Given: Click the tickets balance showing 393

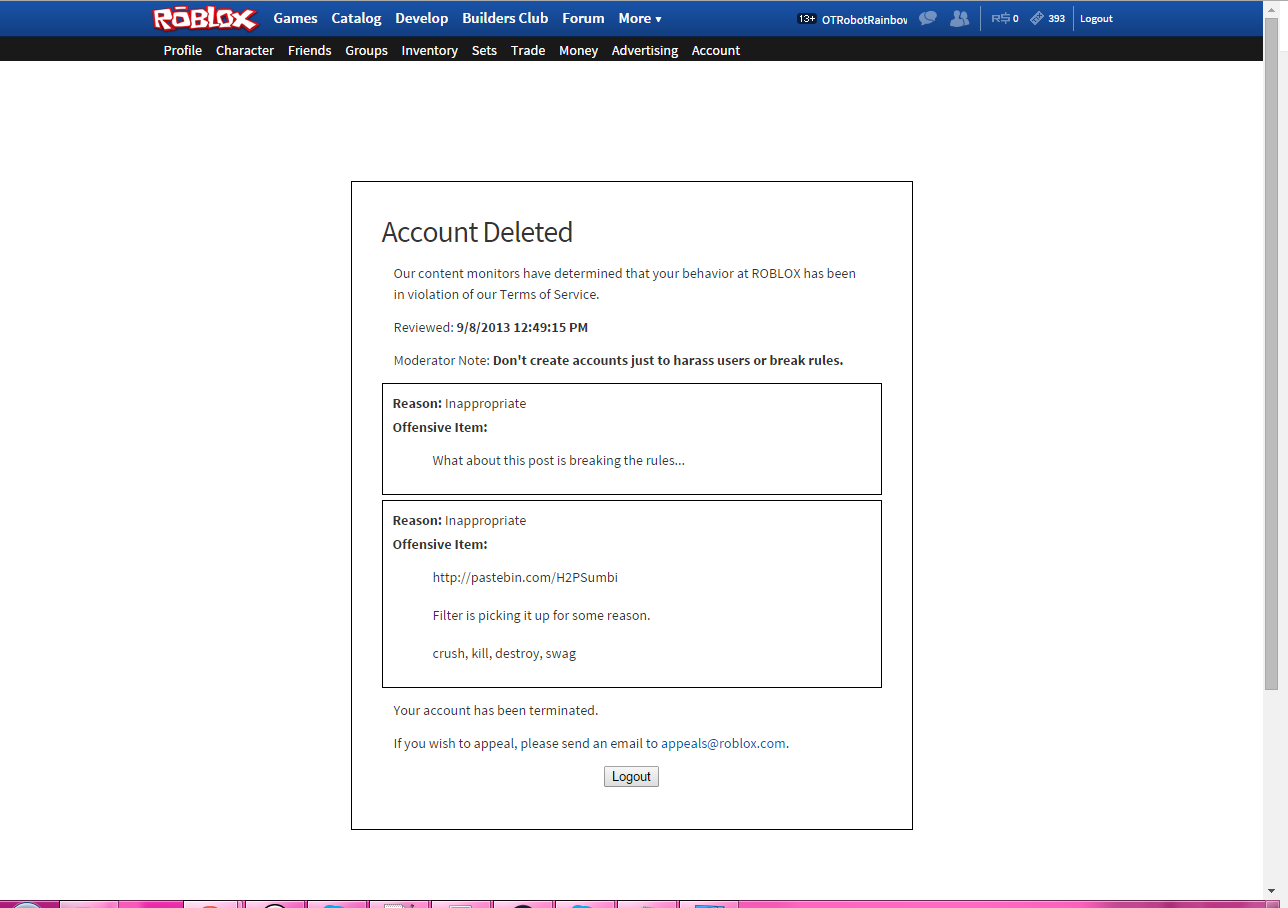Looking at the screenshot, I should [x=1047, y=19].
